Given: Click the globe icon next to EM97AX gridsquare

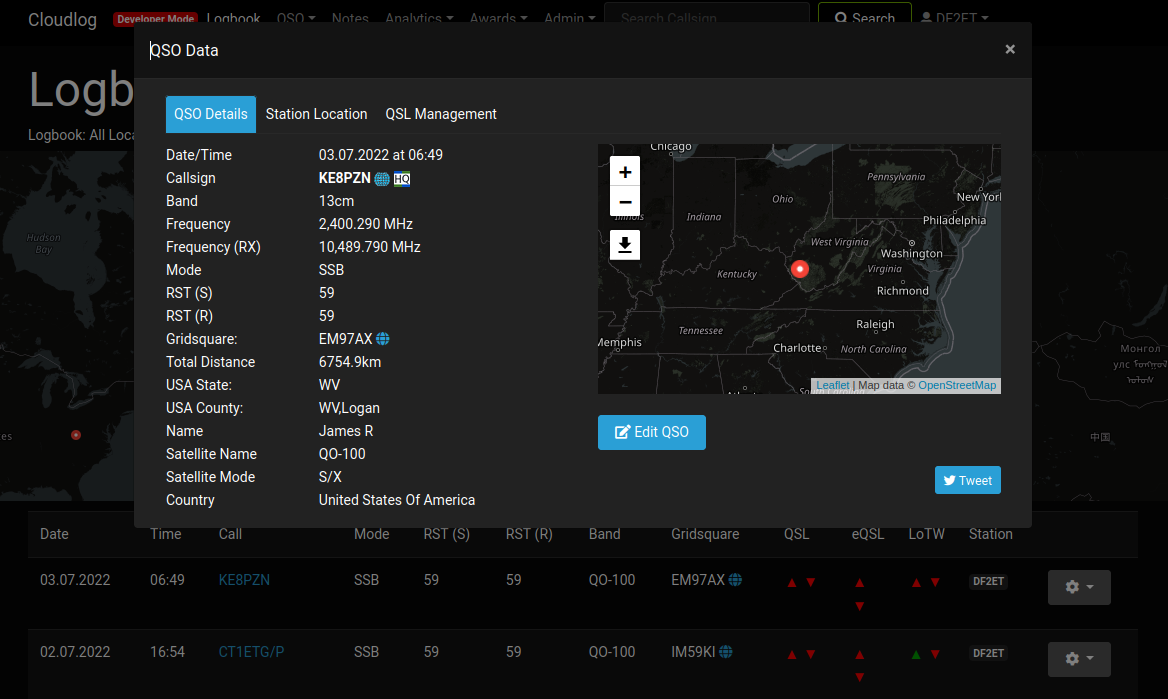Looking at the screenshot, I should (x=381, y=338).
